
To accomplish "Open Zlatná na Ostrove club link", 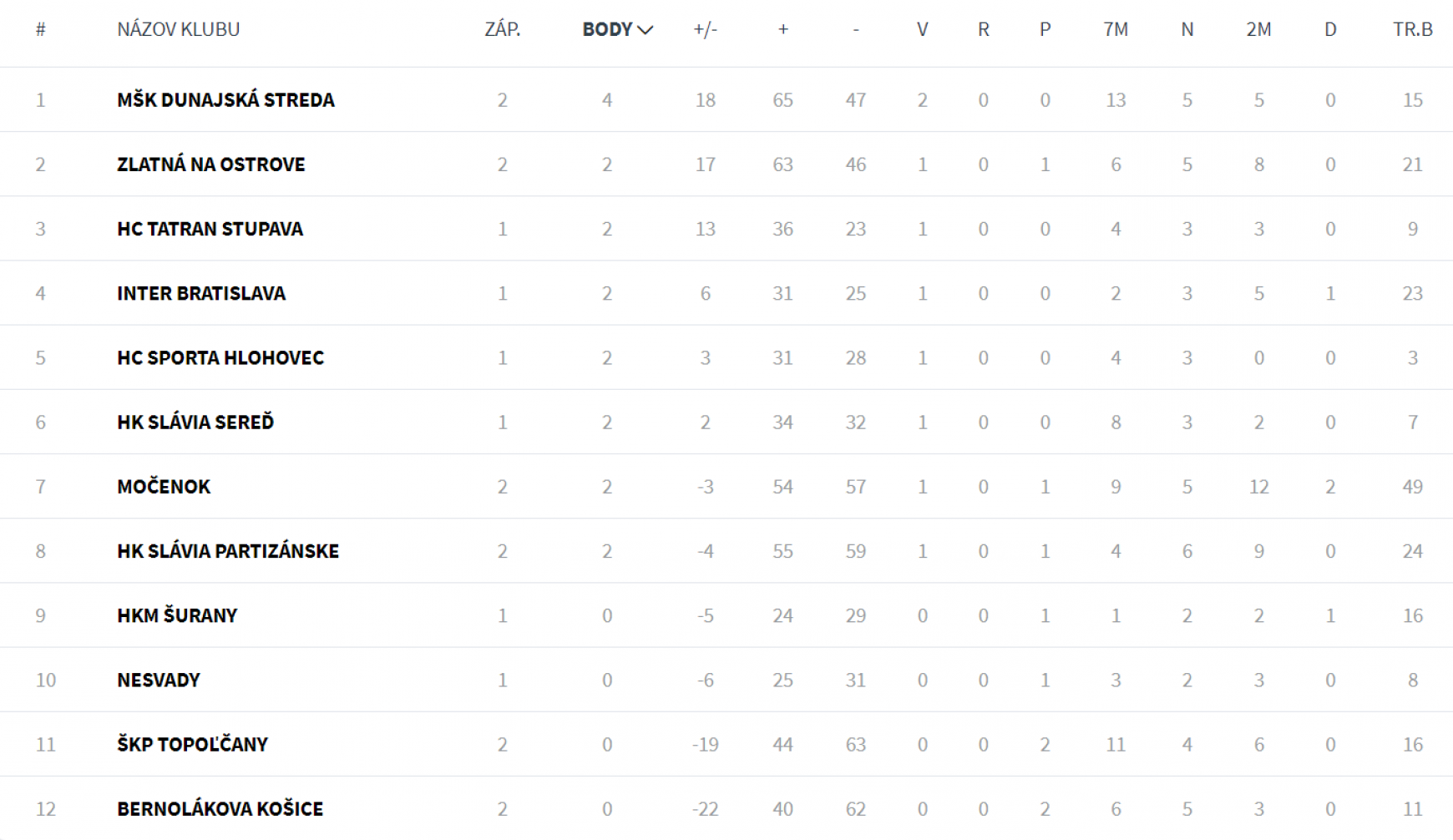I will pos(210,164).
